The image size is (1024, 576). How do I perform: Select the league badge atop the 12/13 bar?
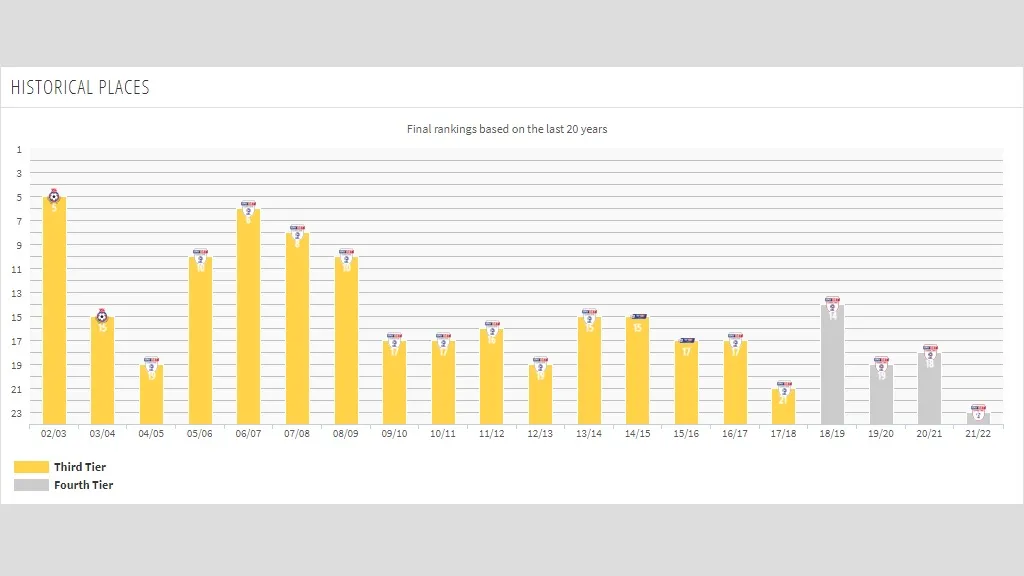(540, 364)
